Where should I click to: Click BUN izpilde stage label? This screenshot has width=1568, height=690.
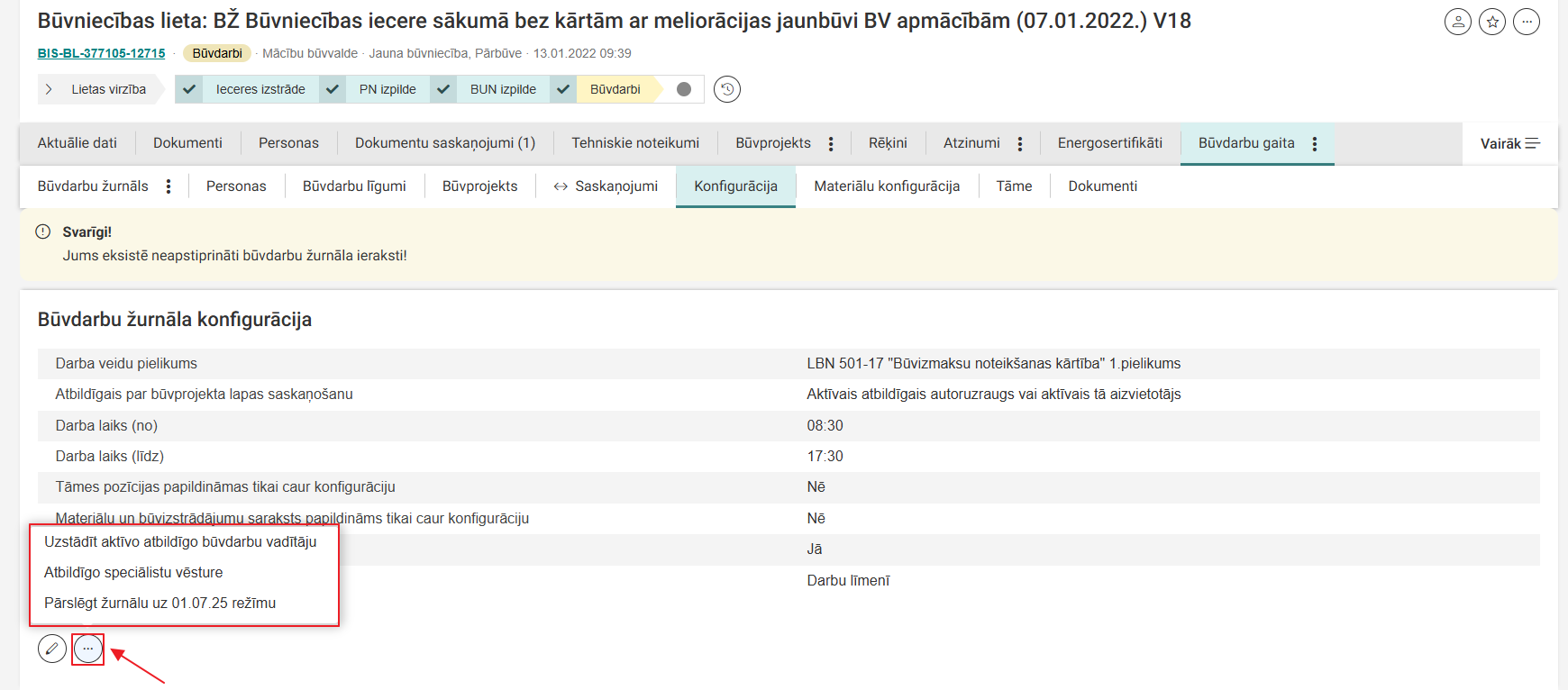coord(503,89)
